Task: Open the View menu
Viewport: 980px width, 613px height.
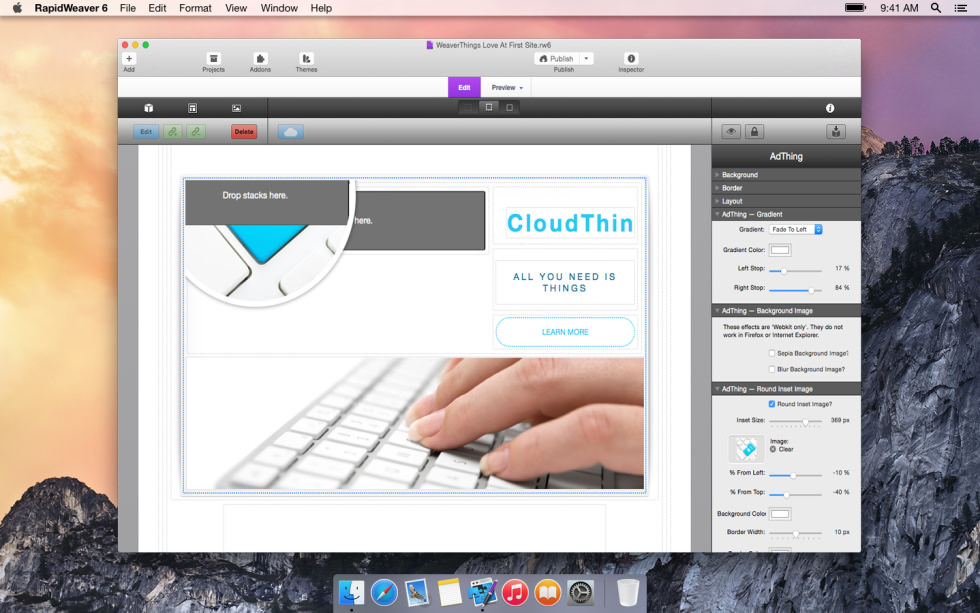Action: click(236, 8)
